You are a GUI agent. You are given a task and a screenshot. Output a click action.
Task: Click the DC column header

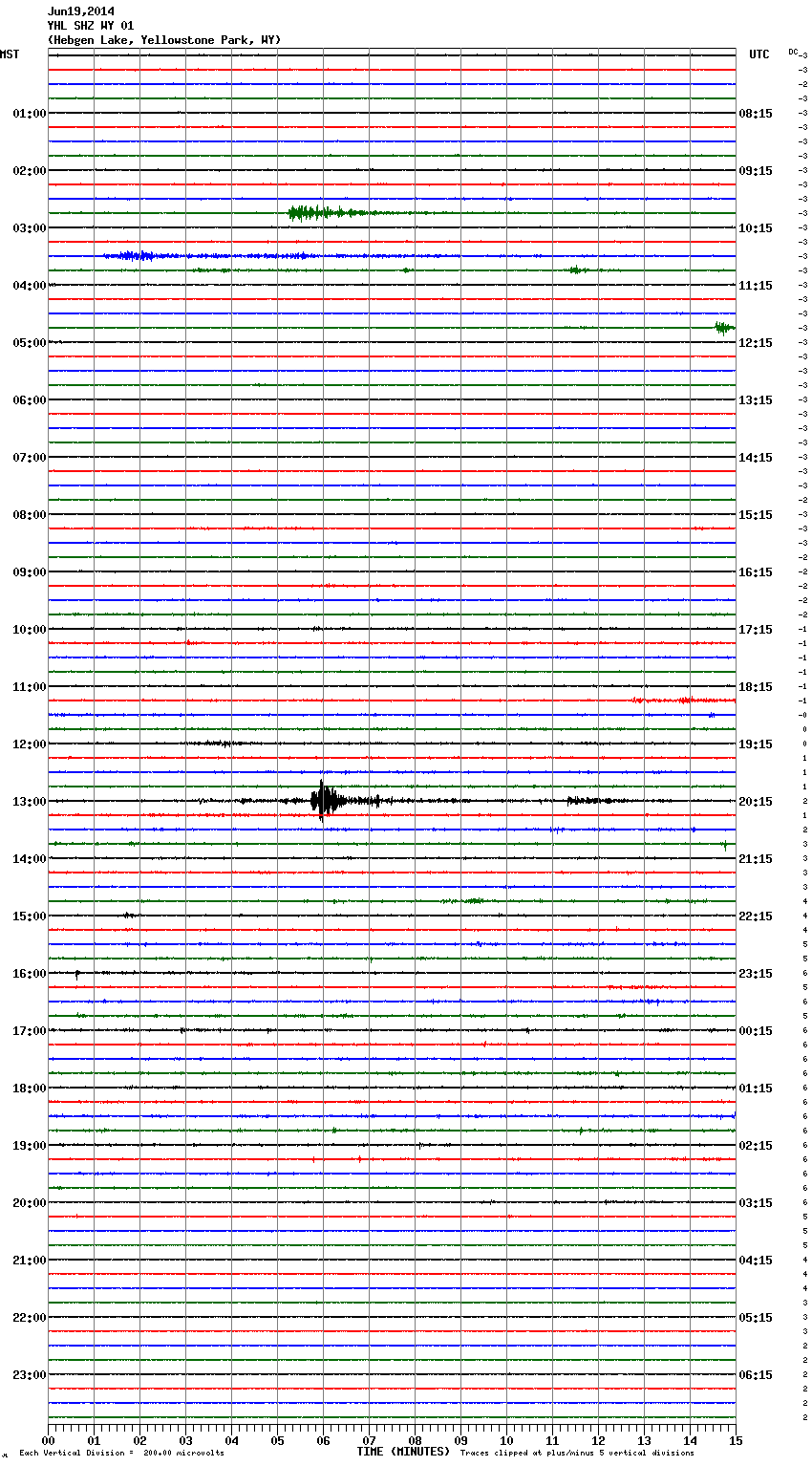click(793, 52)
